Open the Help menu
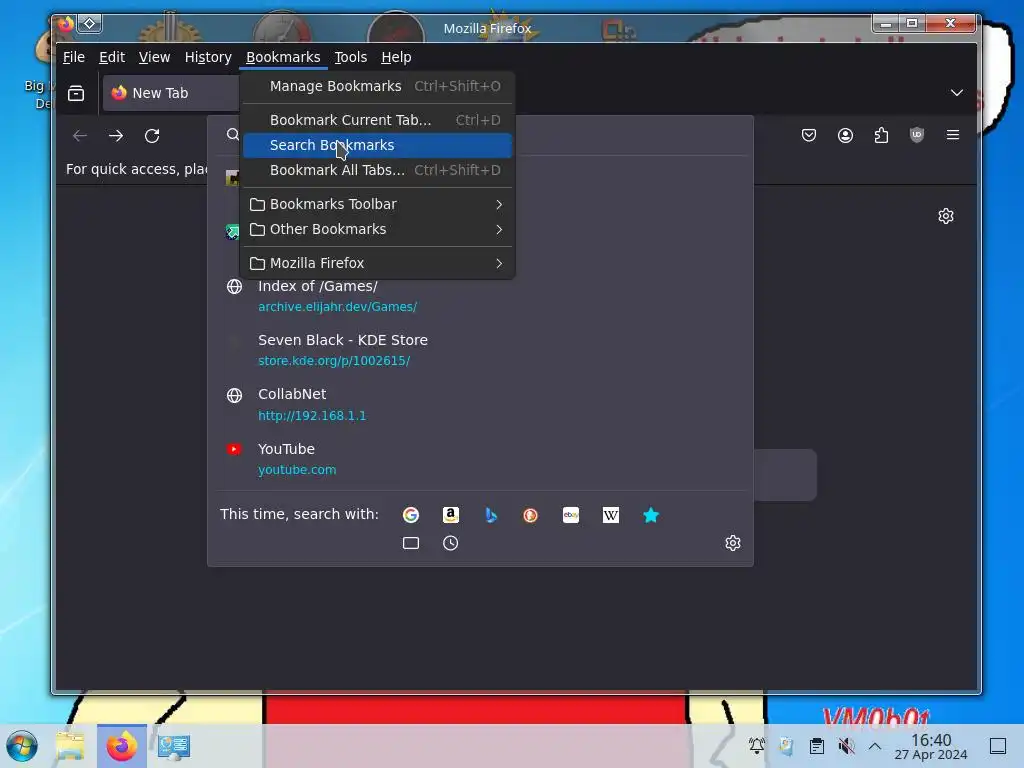The width and height of the screenshot is (1024, 768). click(396, 57)
